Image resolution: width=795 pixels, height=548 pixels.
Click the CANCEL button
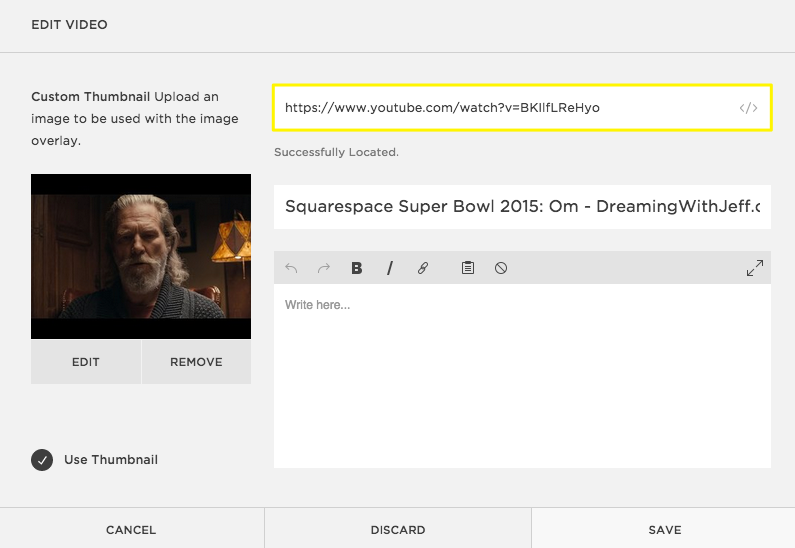[131, 530]
